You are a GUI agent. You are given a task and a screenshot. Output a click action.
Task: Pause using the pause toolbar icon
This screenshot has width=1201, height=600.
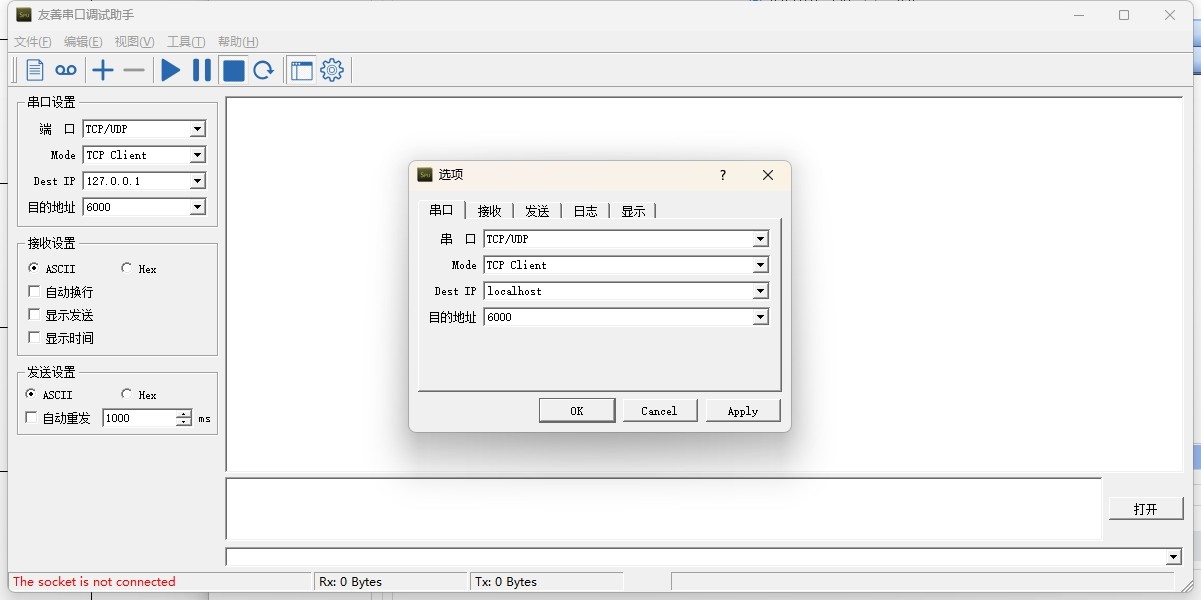tap(202, 70)
